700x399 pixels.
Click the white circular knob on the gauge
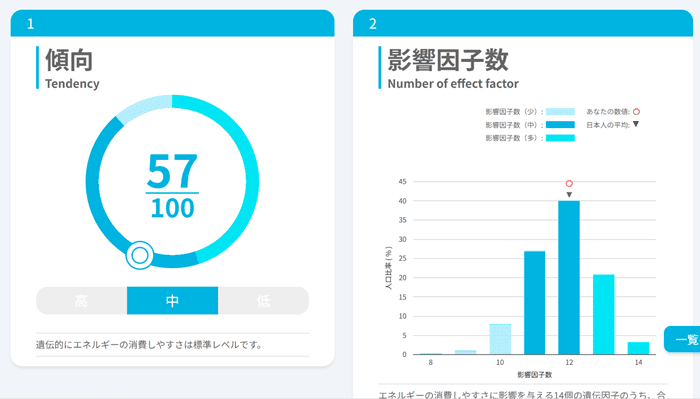pos(140,255)
